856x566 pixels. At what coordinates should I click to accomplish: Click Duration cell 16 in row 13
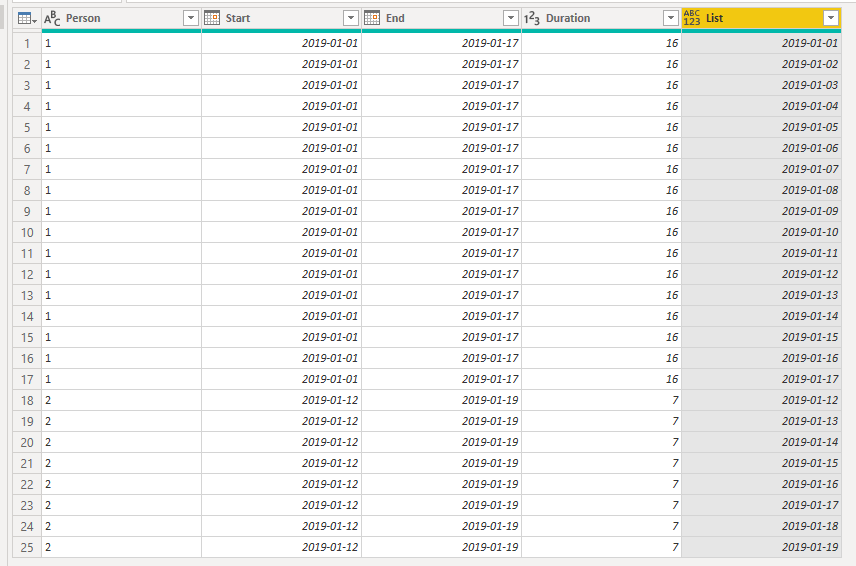pos(601,295)
